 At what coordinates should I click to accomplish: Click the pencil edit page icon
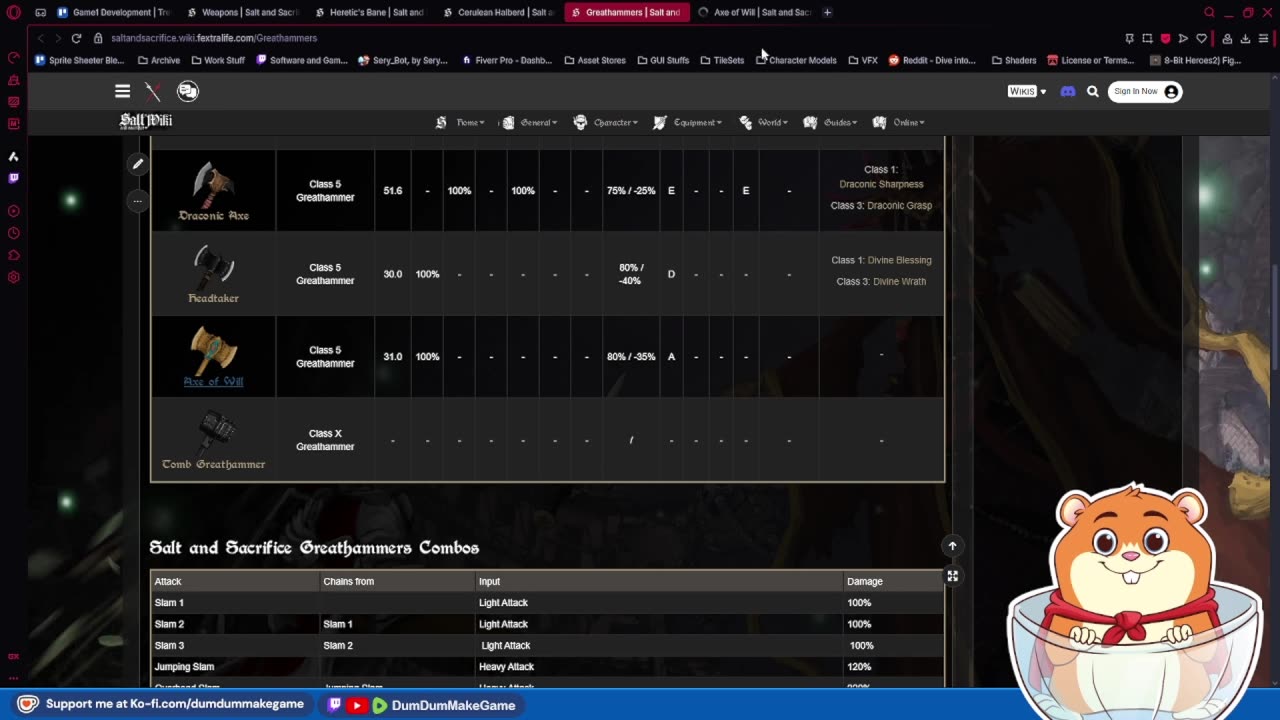pyautogui.click(x=138, y=163)
